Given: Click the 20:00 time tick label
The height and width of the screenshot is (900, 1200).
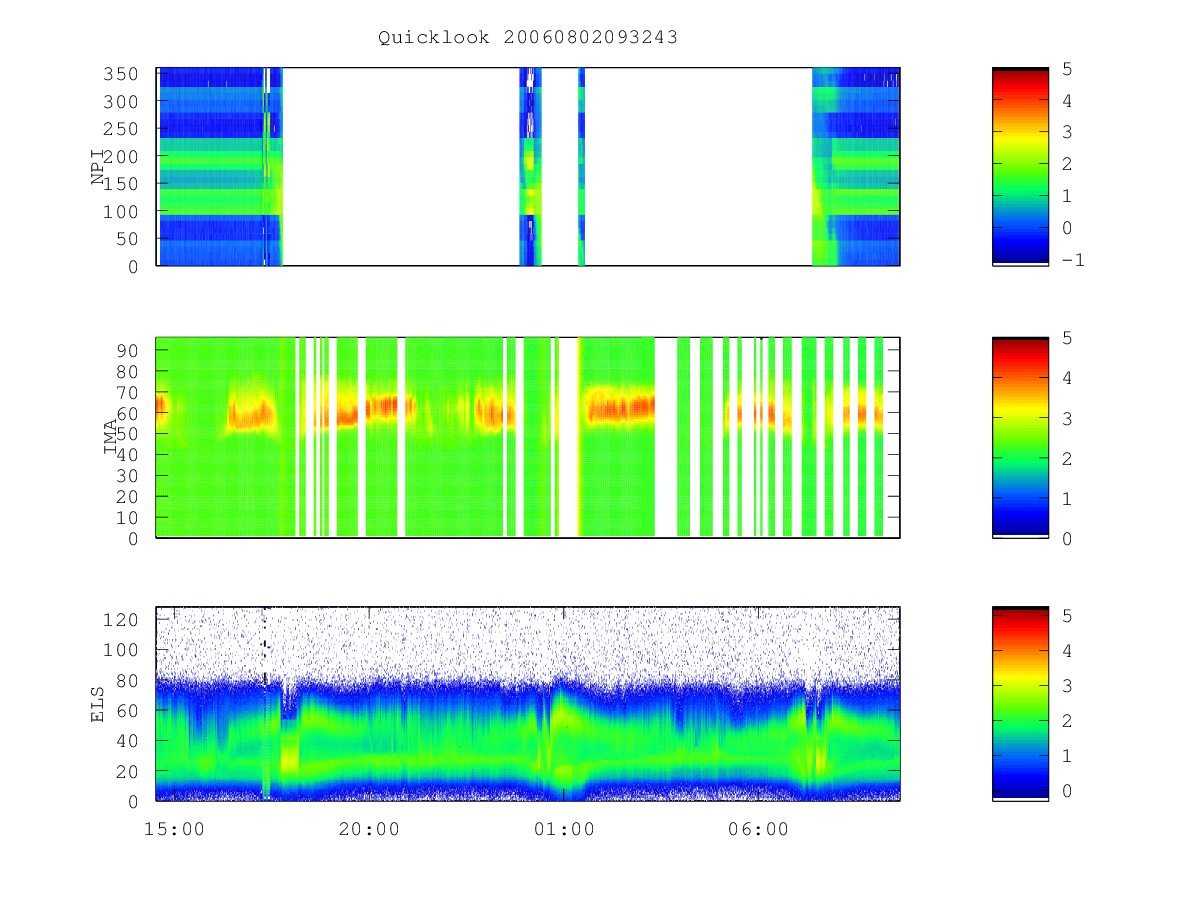Looking at the screenshot, I should click(x=369, y=829).
